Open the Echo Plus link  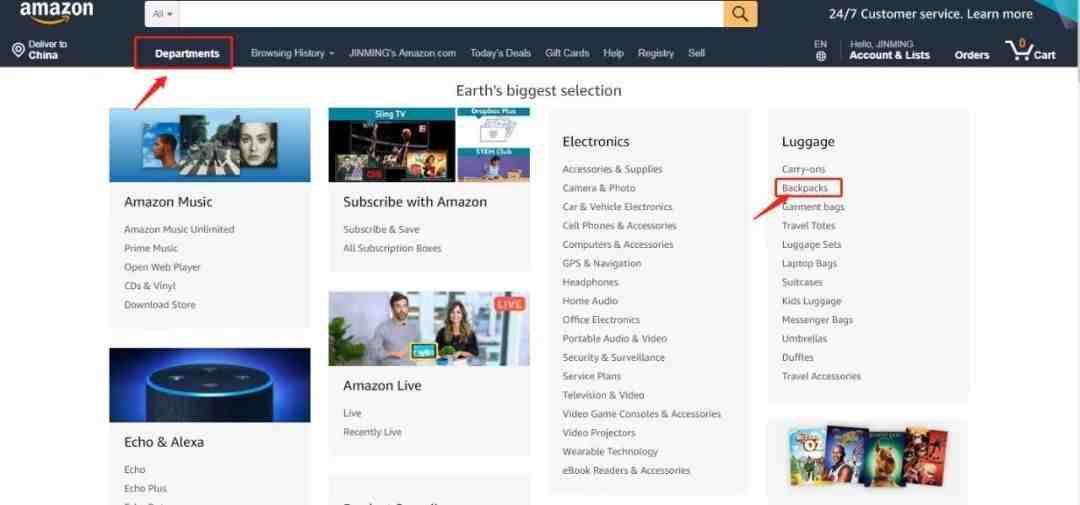point(145,488)
